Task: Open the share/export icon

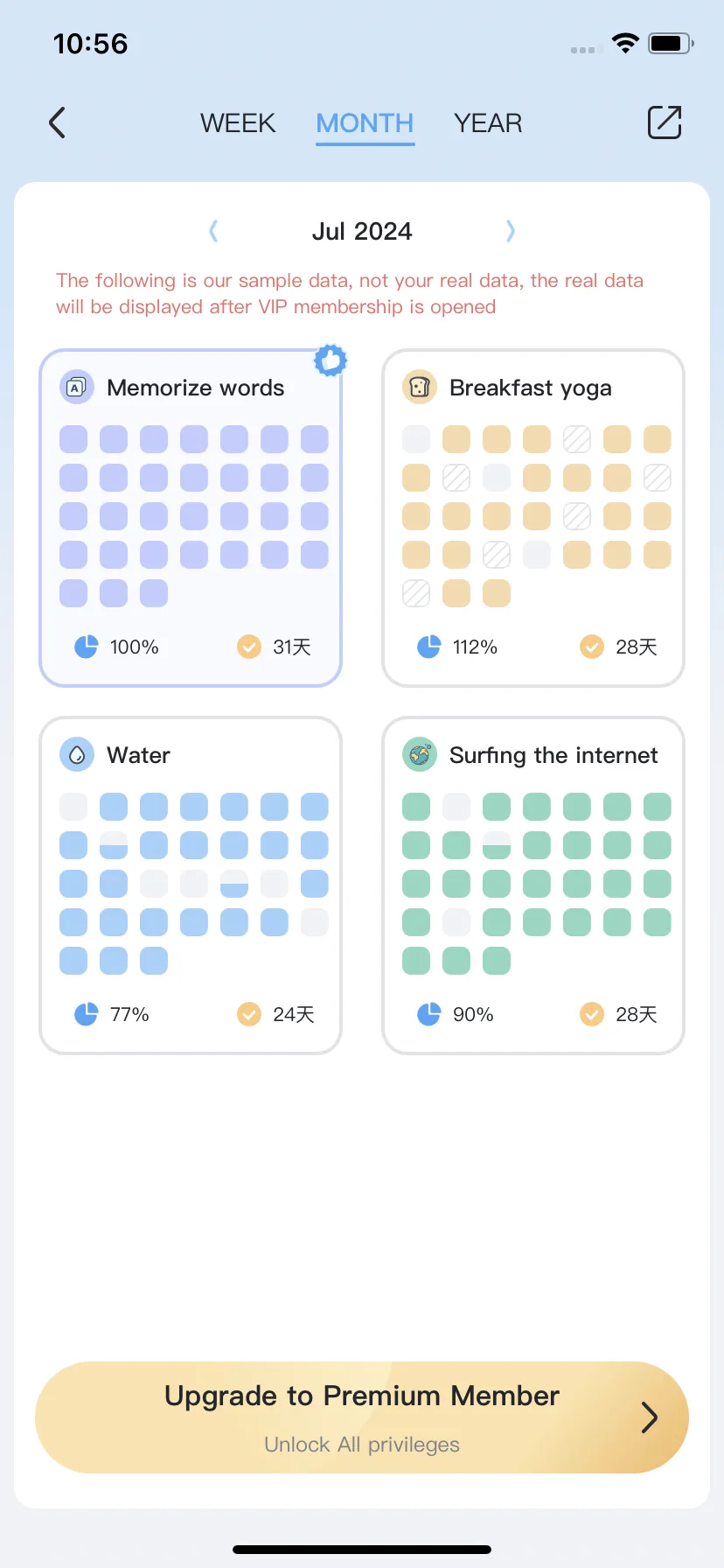Action: [x=665, y=122]
